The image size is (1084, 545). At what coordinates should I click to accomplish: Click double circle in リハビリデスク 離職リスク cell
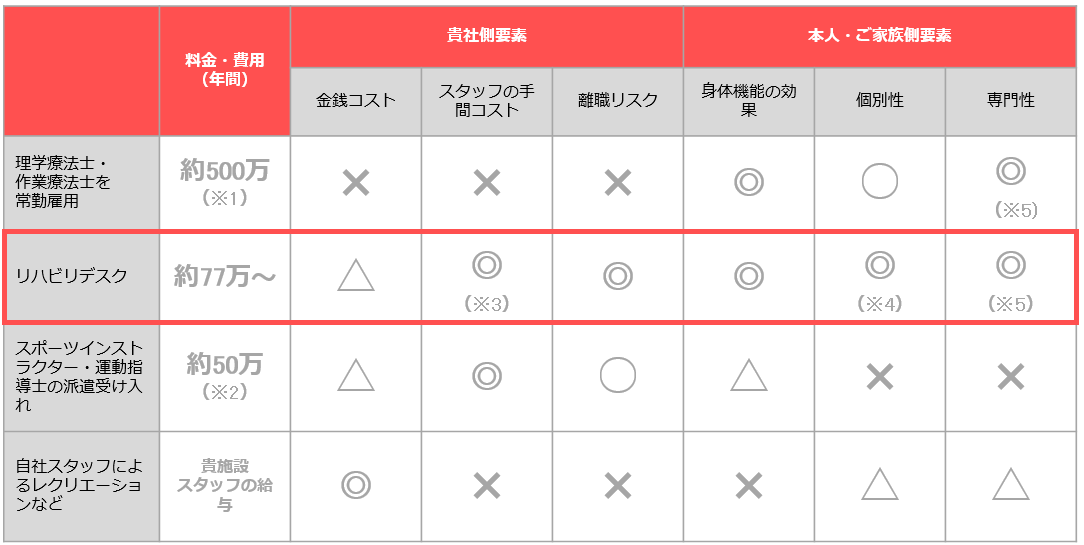pos(617,276)
